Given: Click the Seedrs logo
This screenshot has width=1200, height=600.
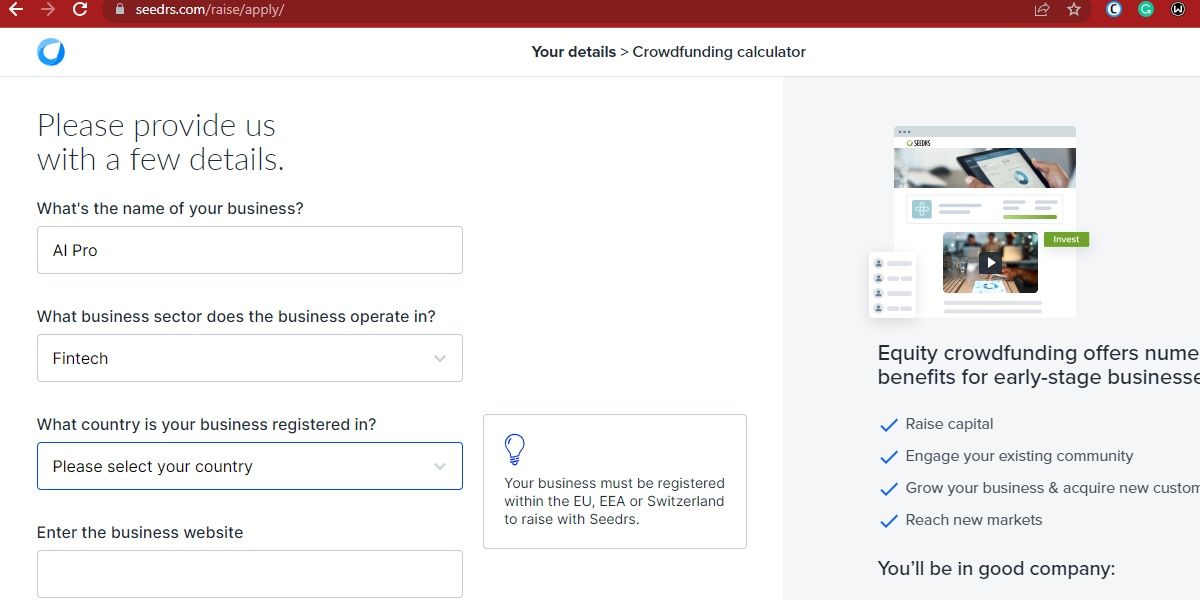Looking at the screenshot, I should pos(51,51).
